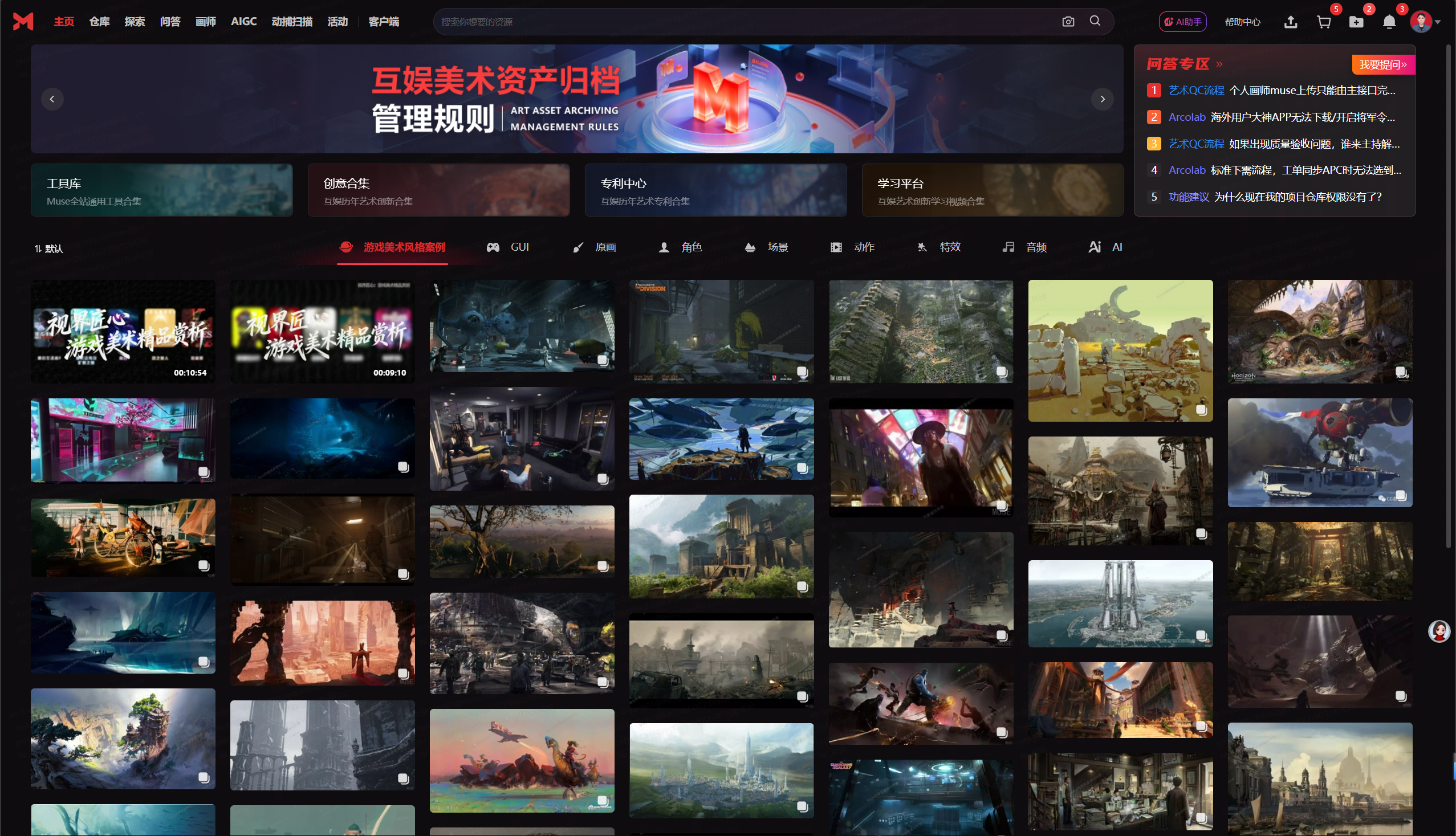Go to previous banner slide arrow
Screen dimensions: 1456x836
pyautogui.click(x=52, y=99)
